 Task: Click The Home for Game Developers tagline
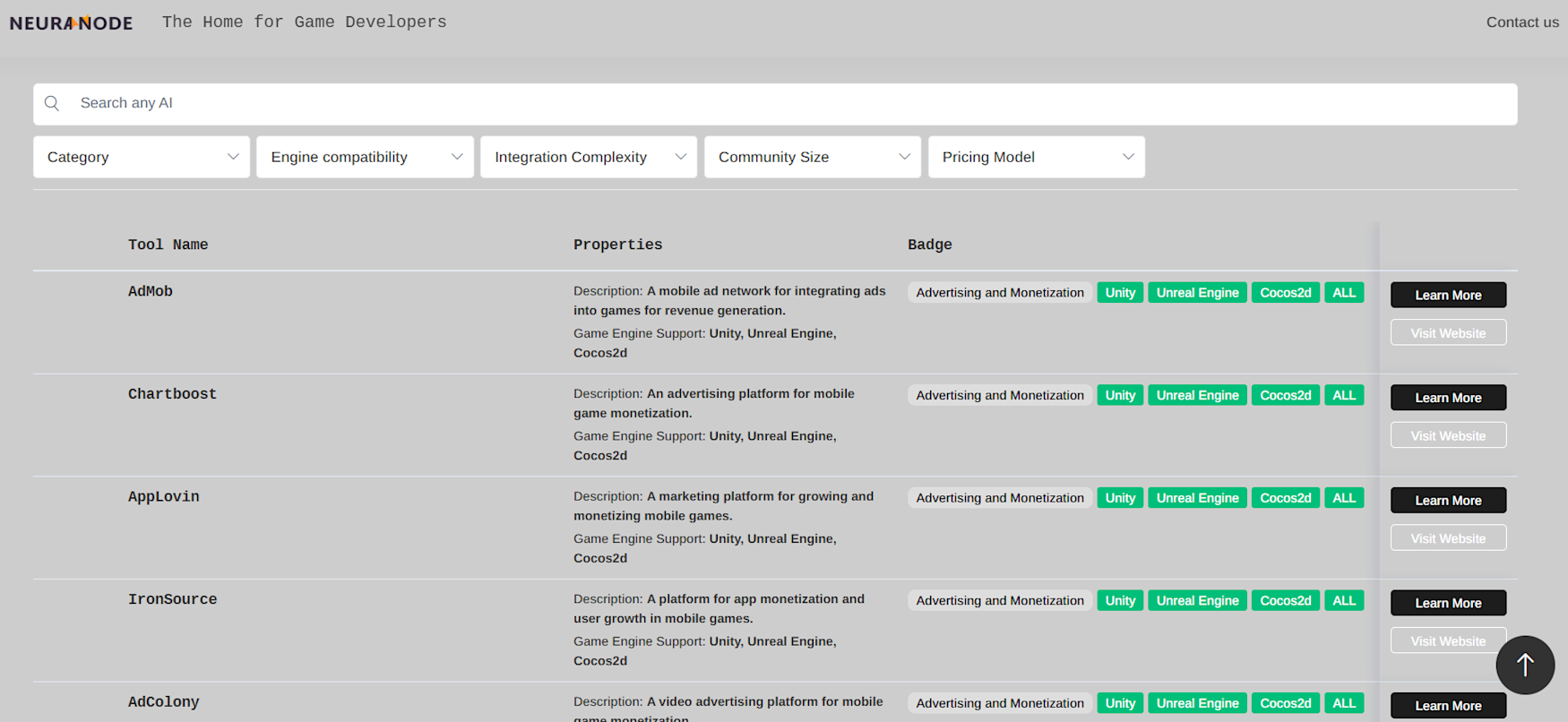click(x=305, y=22)
